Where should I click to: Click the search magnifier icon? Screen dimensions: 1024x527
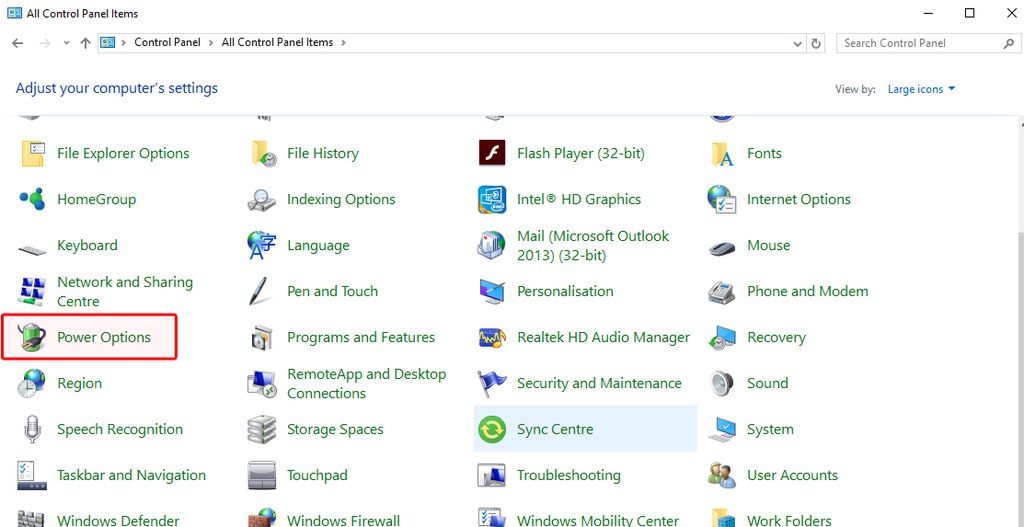point(1008,44)
